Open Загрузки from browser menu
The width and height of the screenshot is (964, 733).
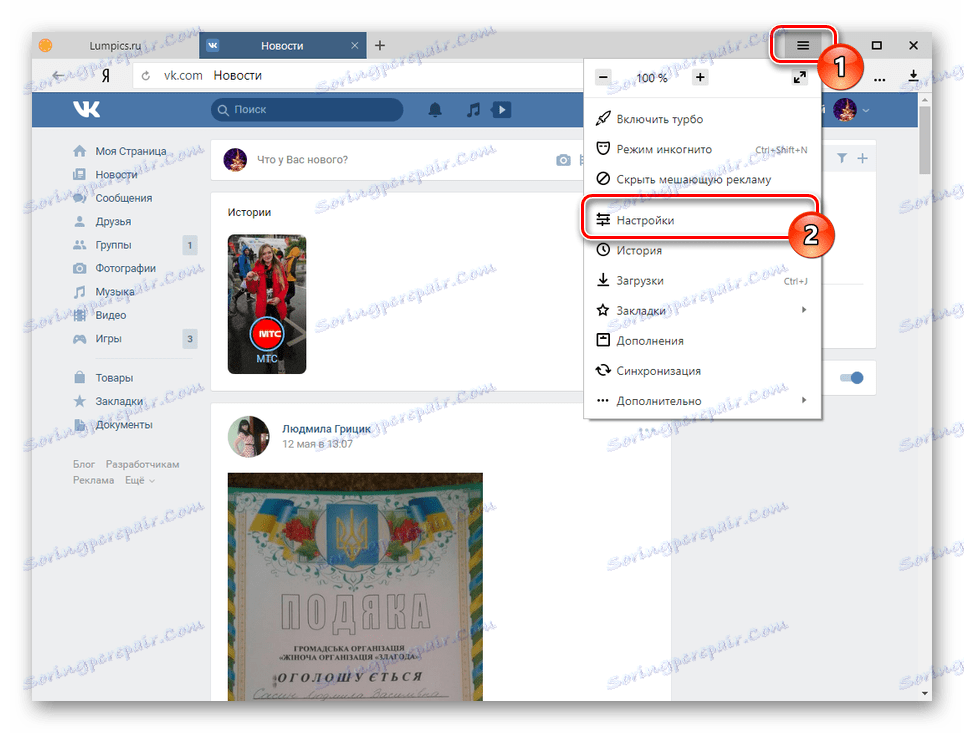(702, 280)
